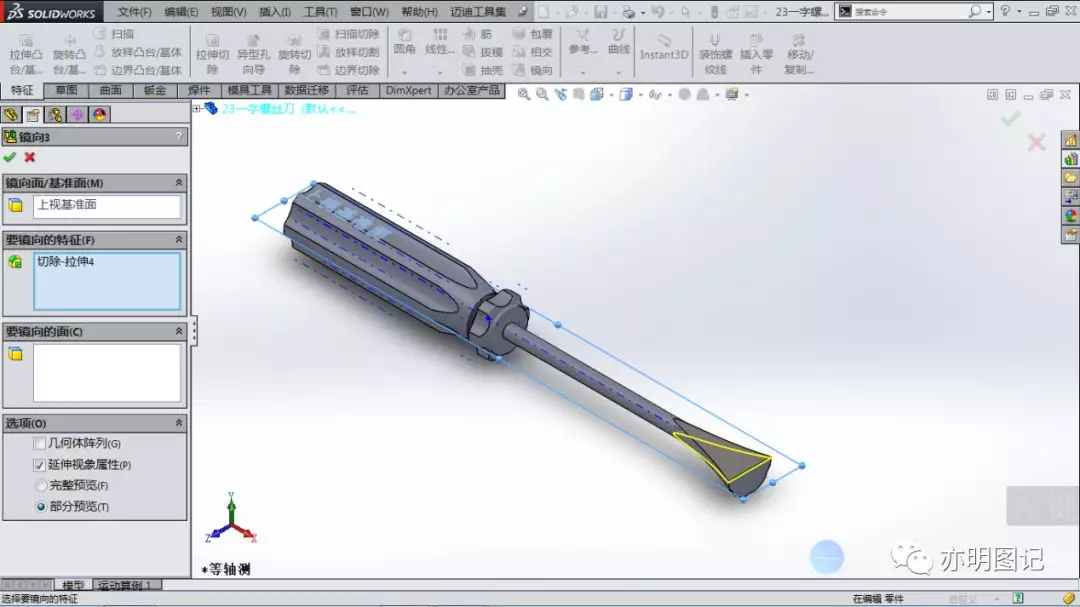Open the 圆角 fillet dropdown arrow

click(404, 72)
